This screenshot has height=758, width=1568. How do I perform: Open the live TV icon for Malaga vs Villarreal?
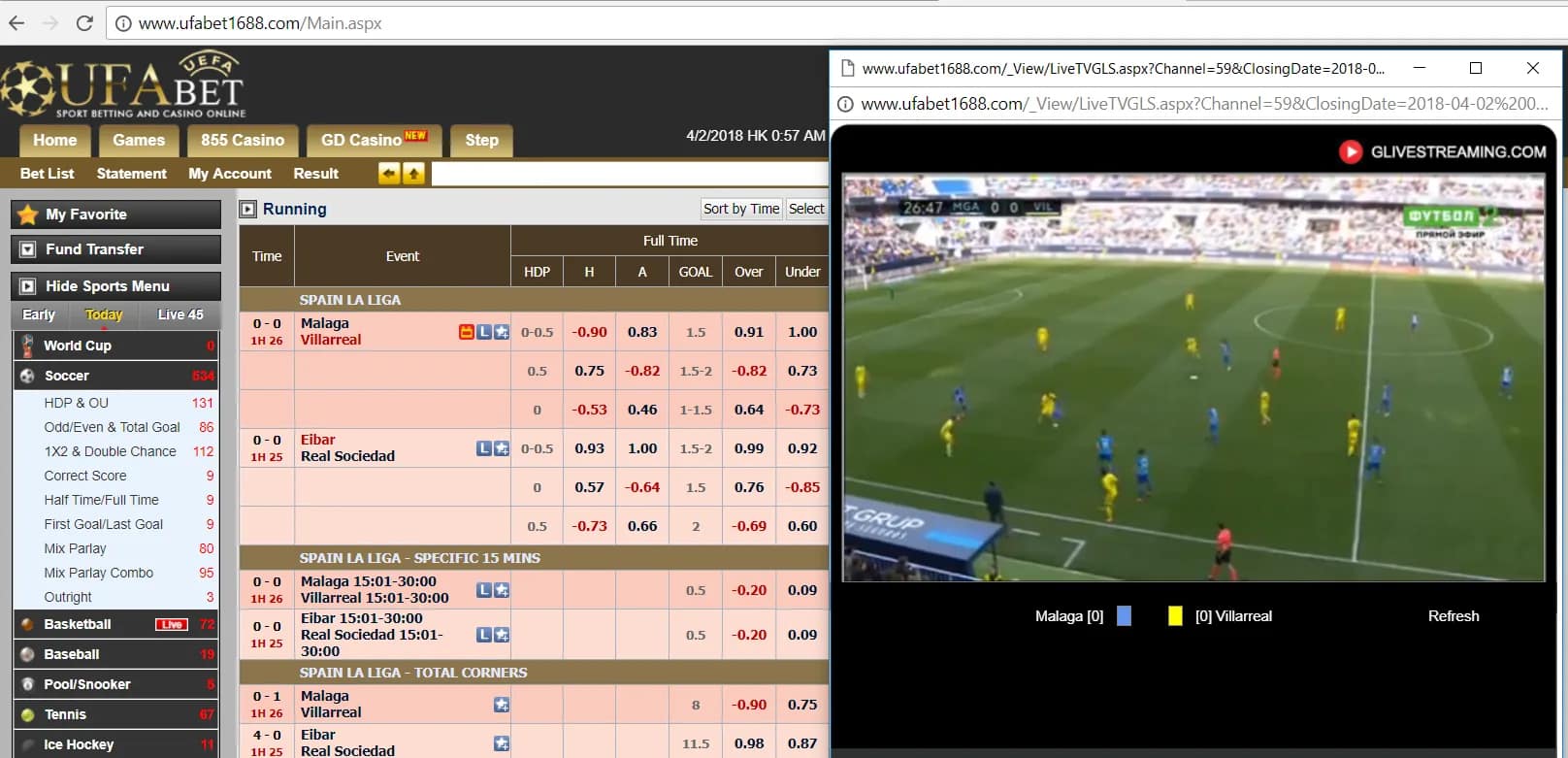[467, 332]
